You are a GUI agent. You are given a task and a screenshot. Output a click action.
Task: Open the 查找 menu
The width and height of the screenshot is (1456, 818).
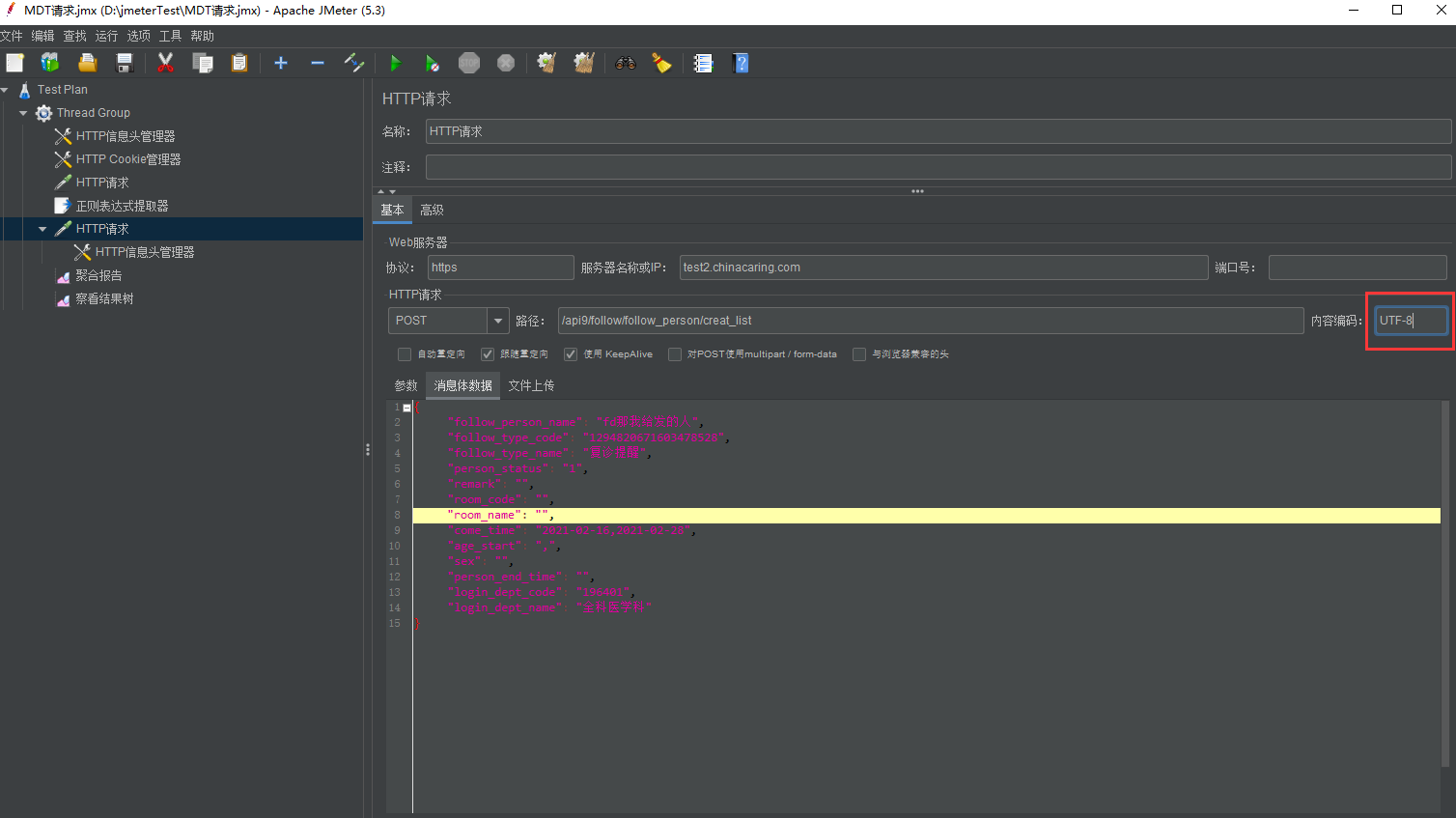74,36
